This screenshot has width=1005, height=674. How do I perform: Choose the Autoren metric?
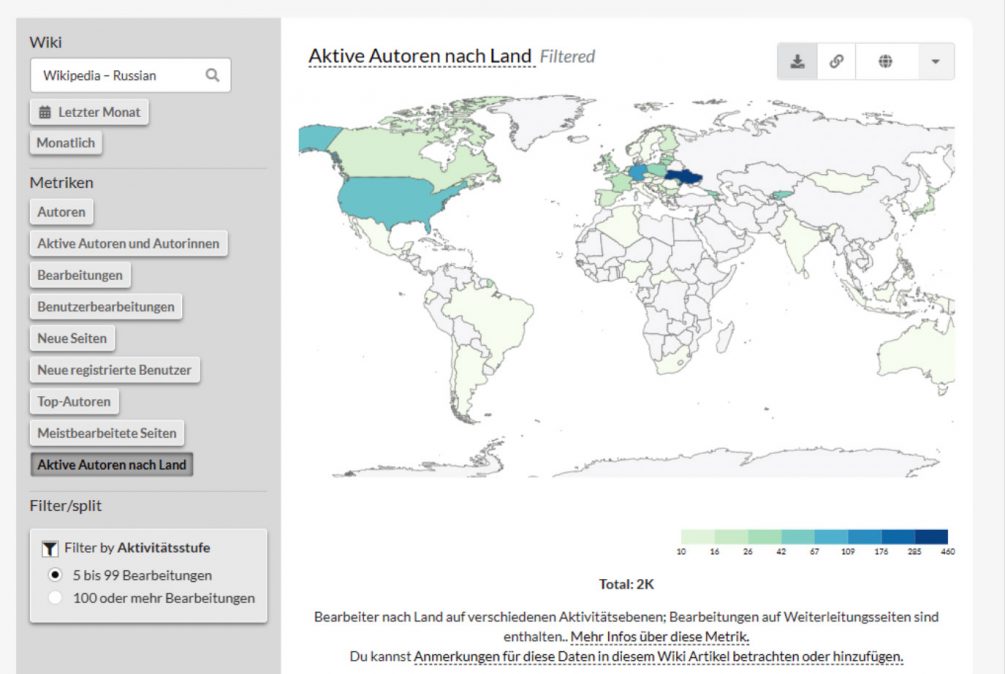[61, 212]
